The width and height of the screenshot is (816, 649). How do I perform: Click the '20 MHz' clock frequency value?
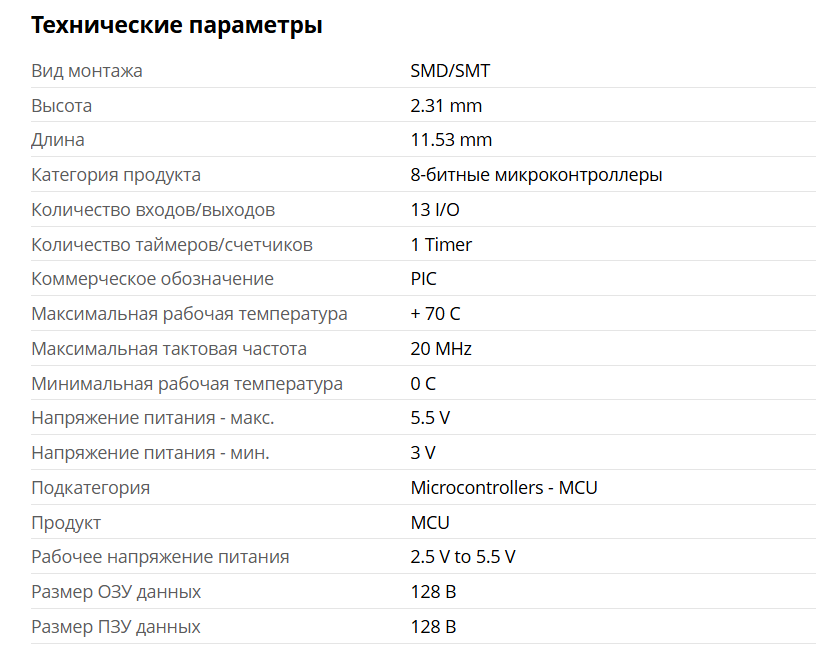441,349
